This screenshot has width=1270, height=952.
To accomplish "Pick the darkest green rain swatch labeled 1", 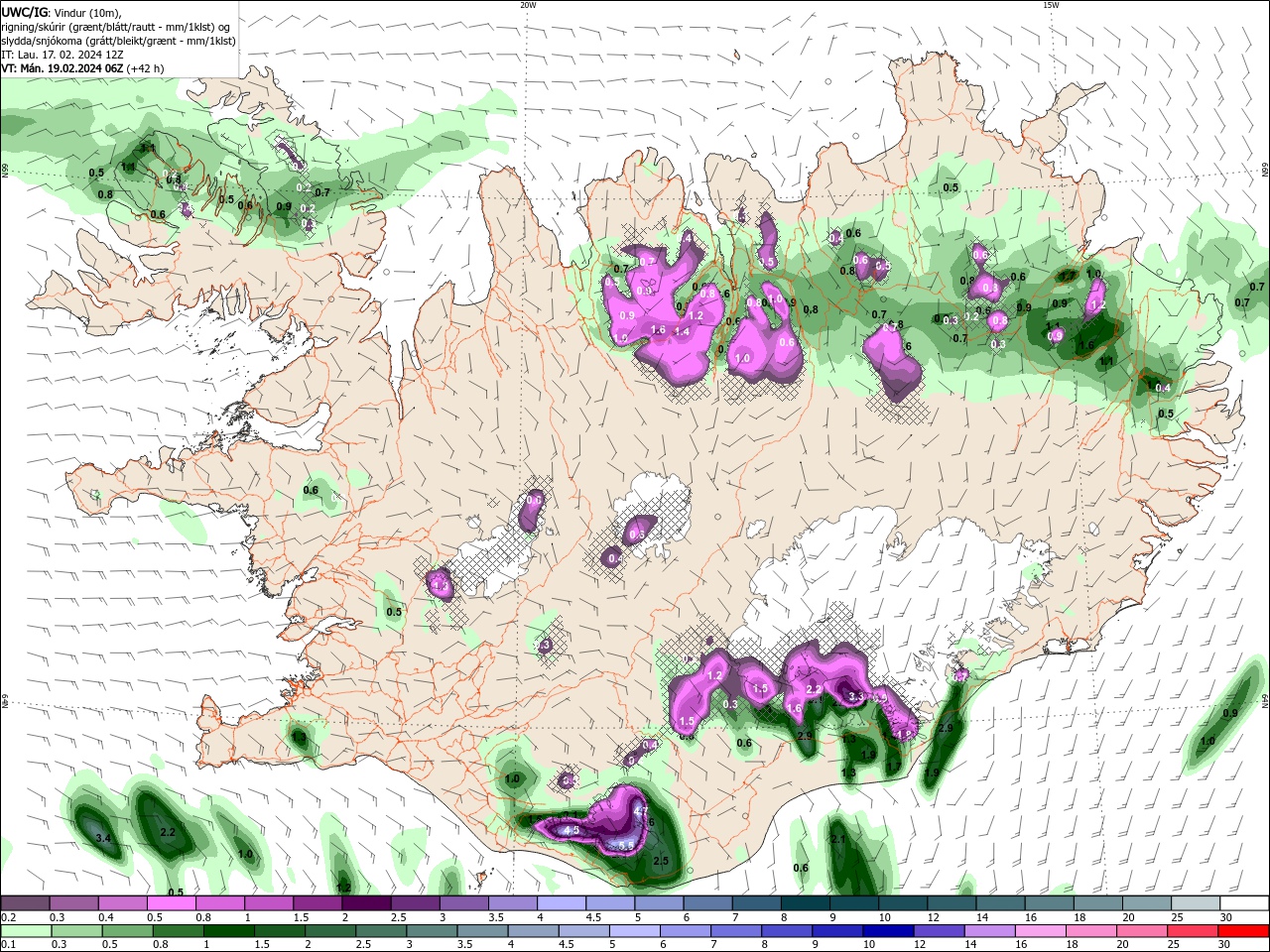I will (x=230, y=931).
